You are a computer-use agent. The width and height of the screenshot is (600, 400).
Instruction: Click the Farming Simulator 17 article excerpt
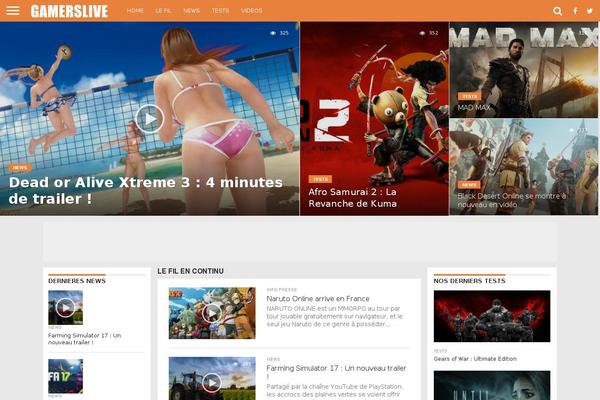(334, 390)
